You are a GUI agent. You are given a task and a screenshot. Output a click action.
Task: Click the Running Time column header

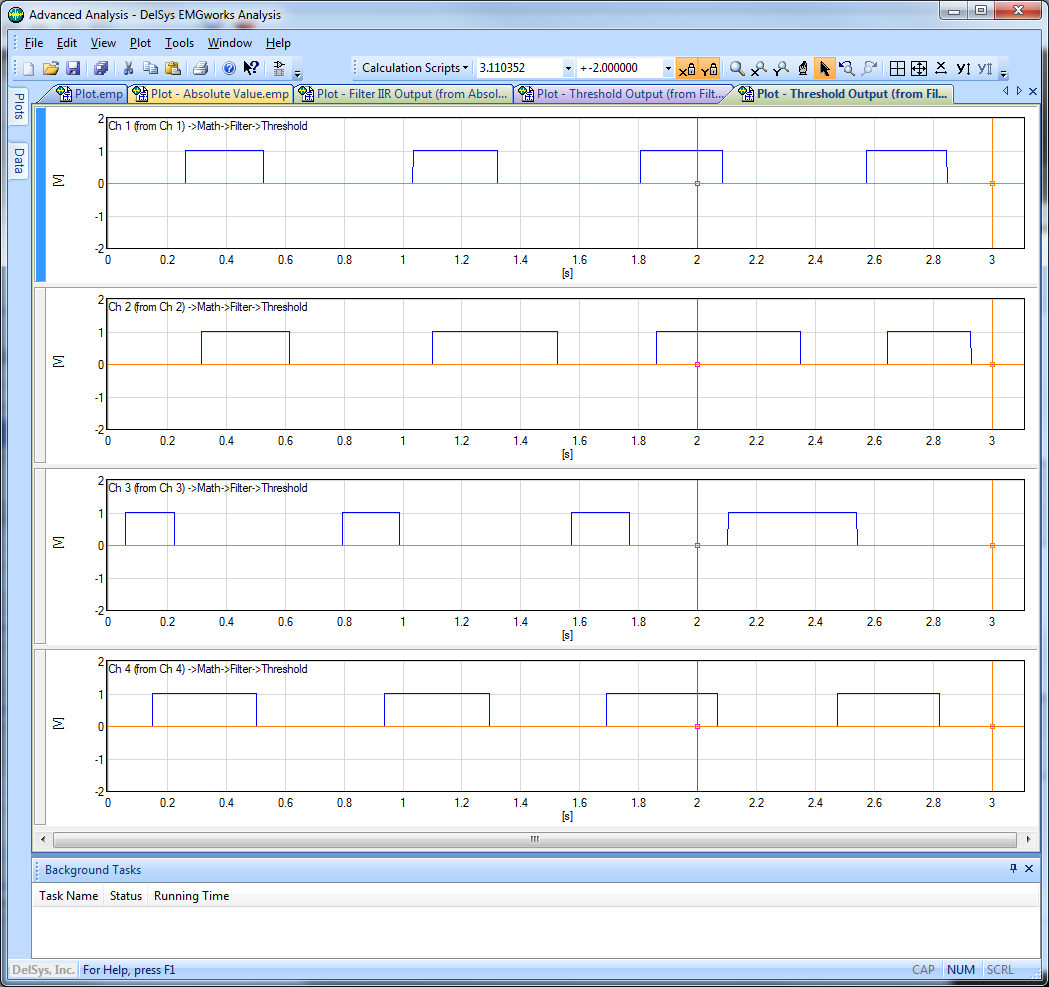click(191, 896)
